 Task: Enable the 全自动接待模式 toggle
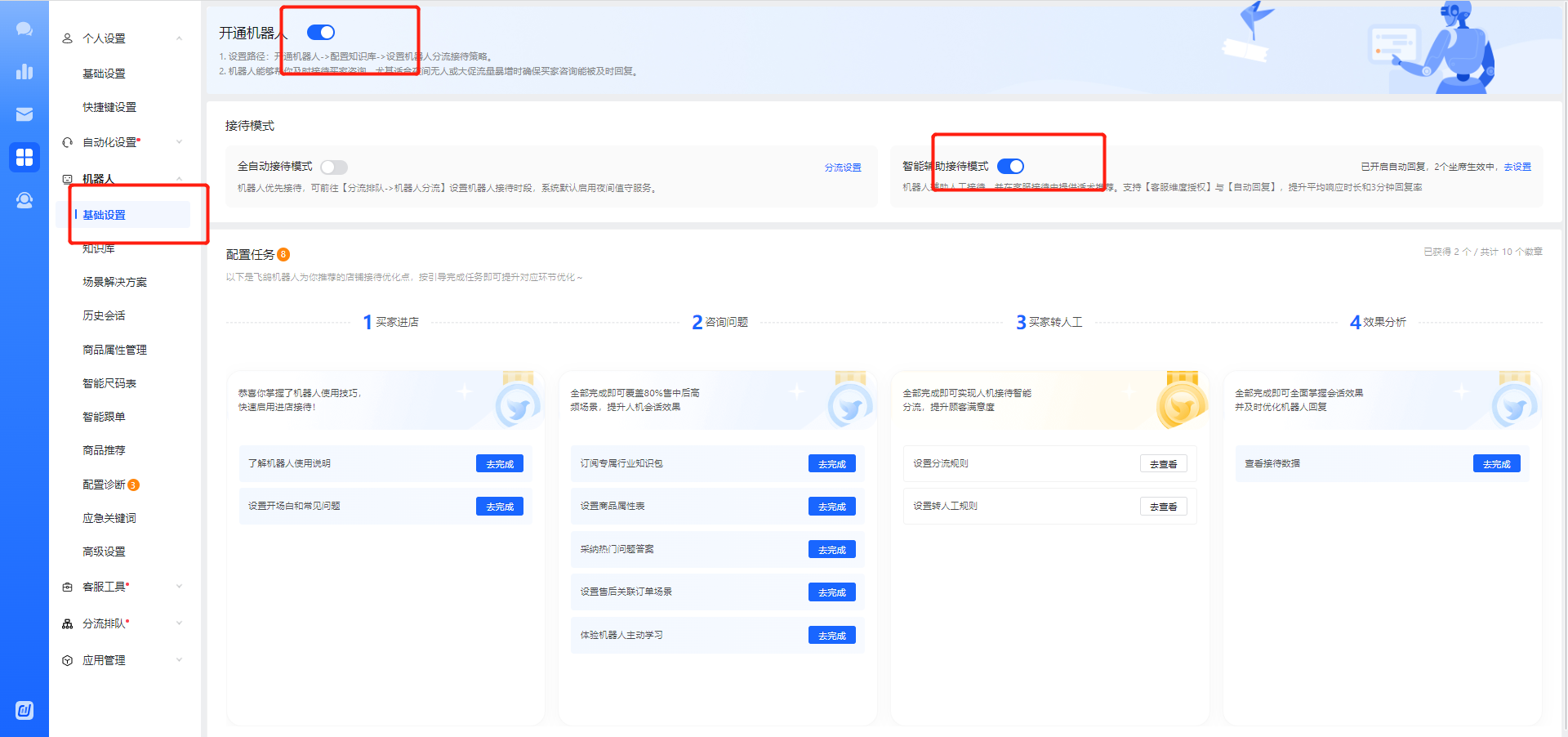[x=334, y=167]
